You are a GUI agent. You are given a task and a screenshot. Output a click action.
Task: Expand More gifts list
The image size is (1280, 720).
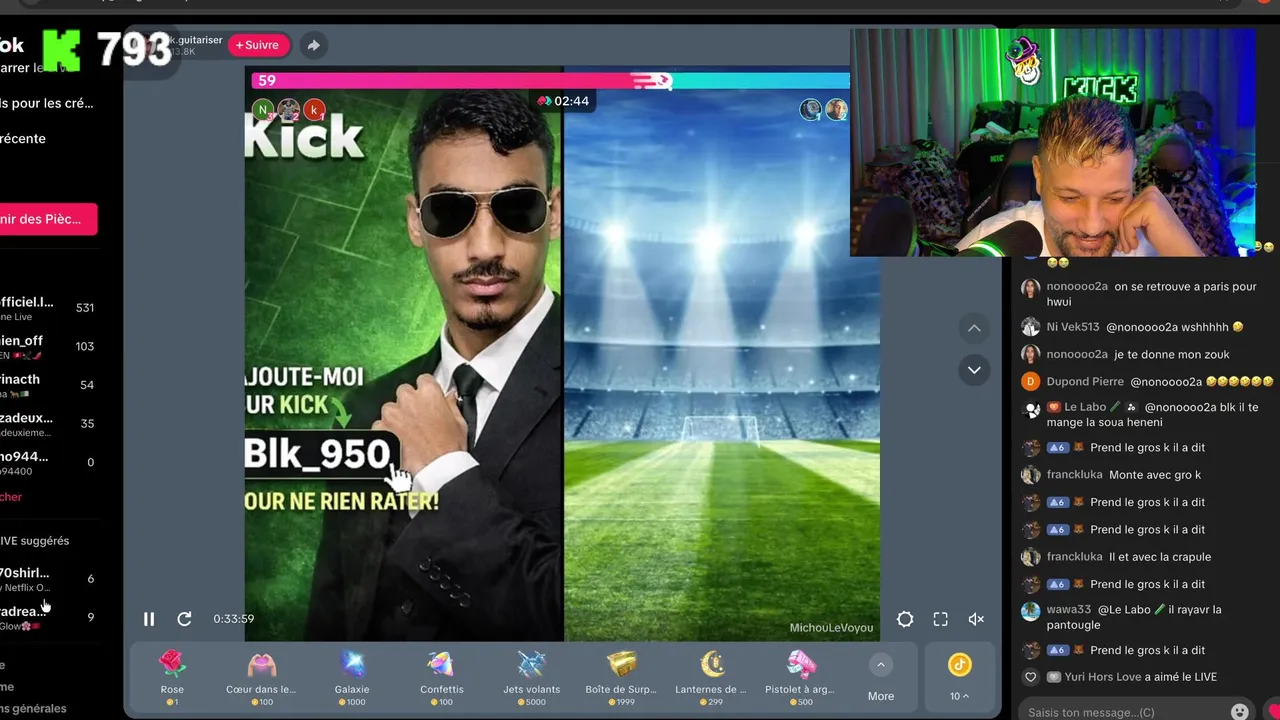click(x=881, y=678)
